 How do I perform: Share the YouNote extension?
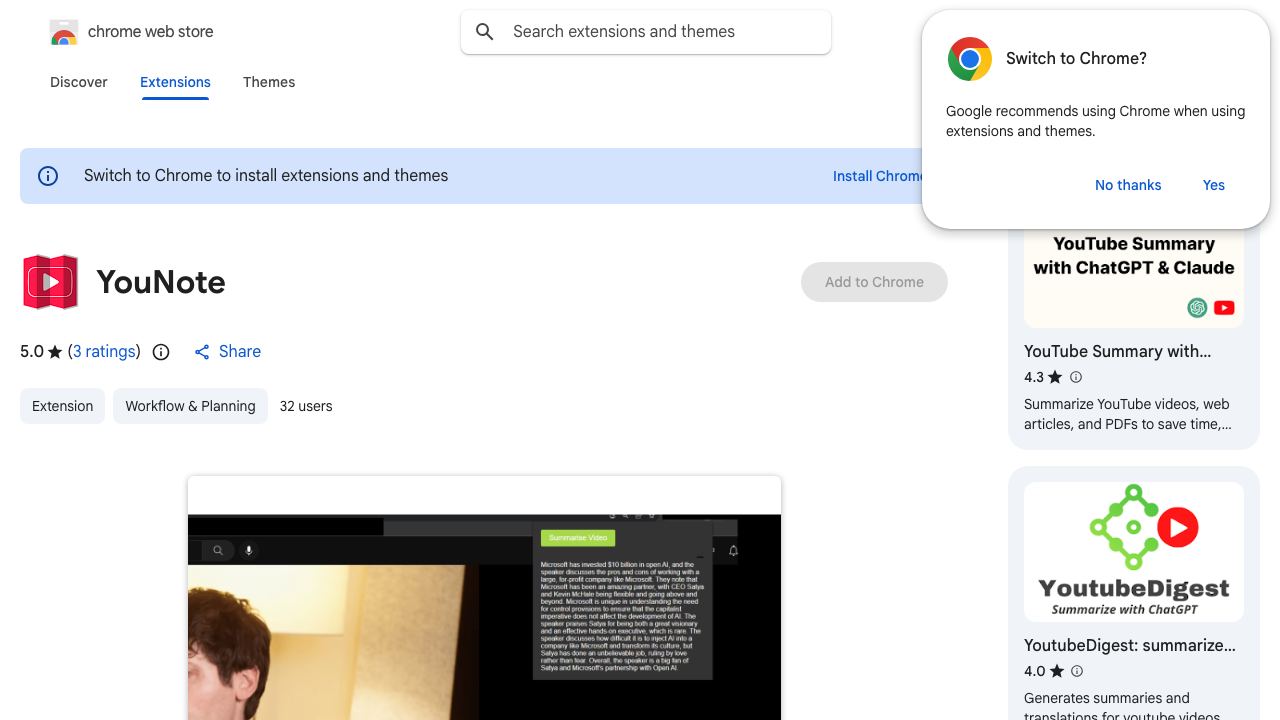[227, 351]
